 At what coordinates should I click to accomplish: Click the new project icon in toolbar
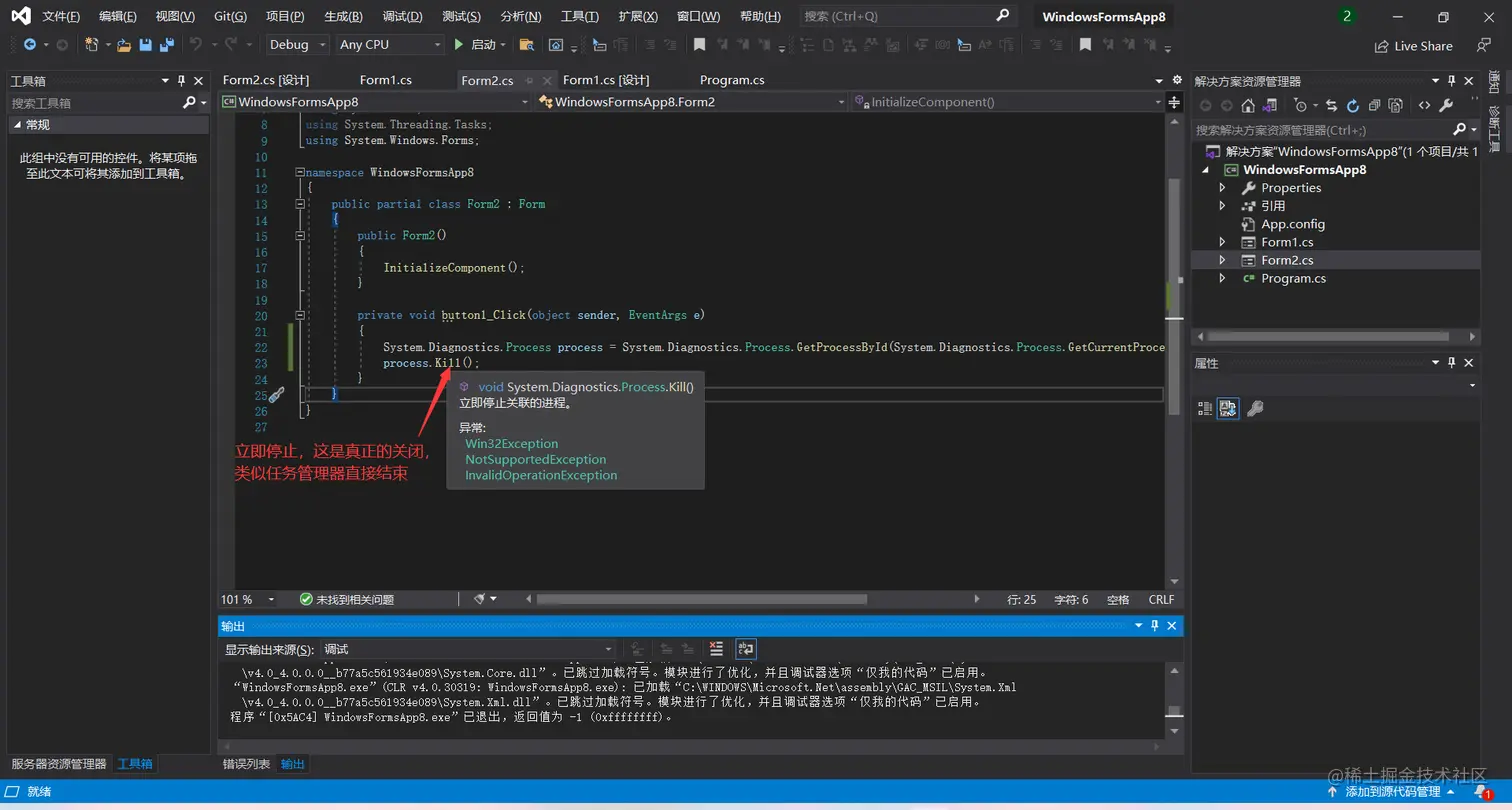click(x=92, y=45)
